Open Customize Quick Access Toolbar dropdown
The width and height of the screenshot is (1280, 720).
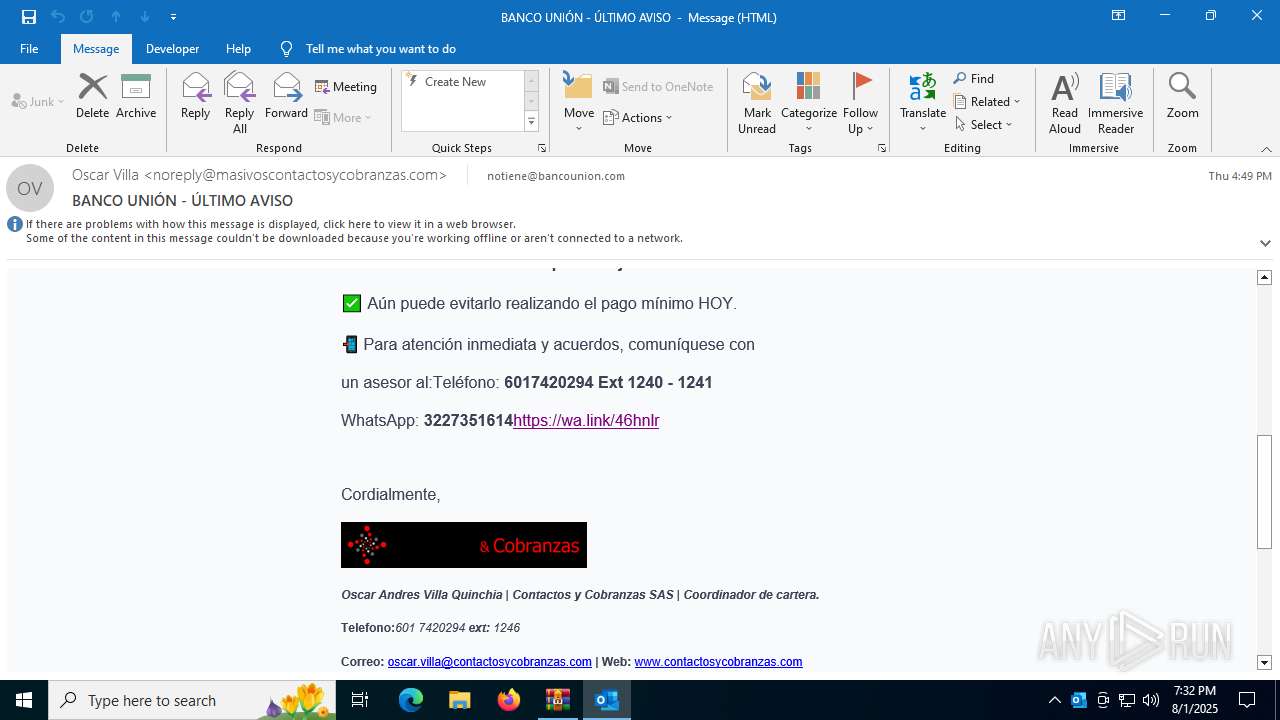173,17
